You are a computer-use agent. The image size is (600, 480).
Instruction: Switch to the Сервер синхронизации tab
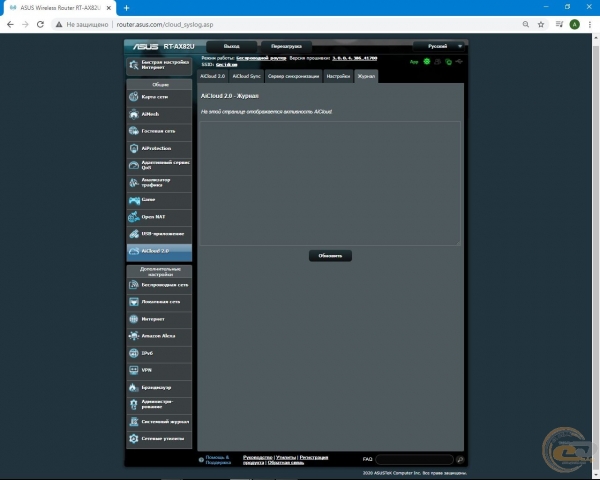click(293, 76)
